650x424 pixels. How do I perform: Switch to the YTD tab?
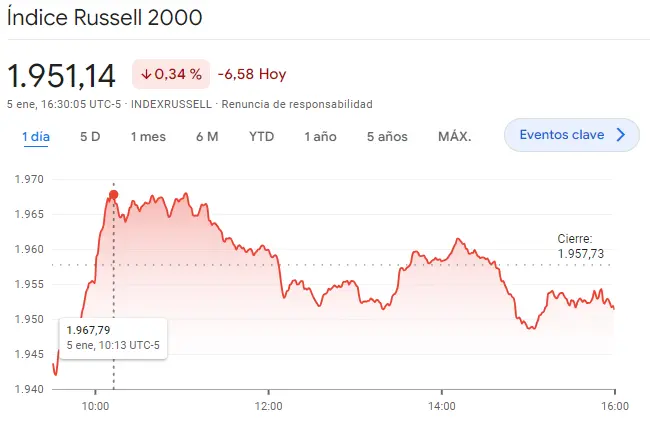point(261,136)
